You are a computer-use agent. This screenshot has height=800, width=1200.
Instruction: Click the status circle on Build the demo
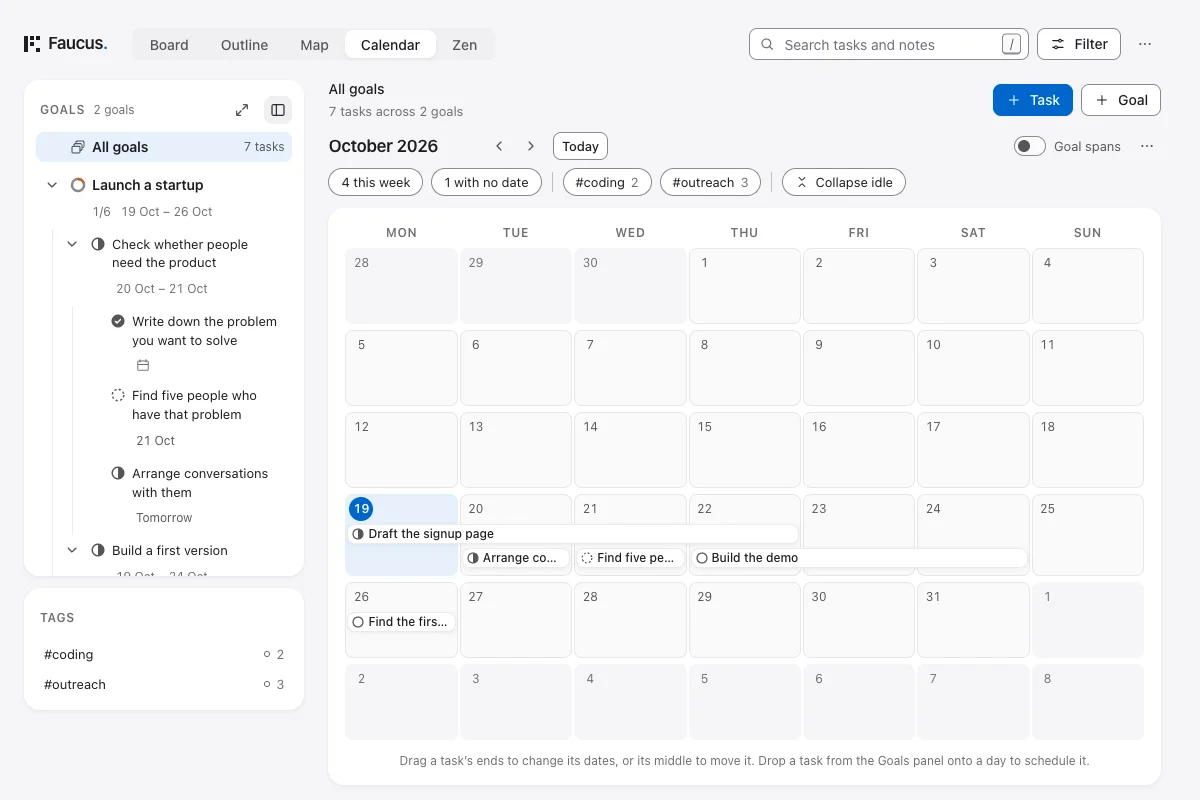[702, 558]
